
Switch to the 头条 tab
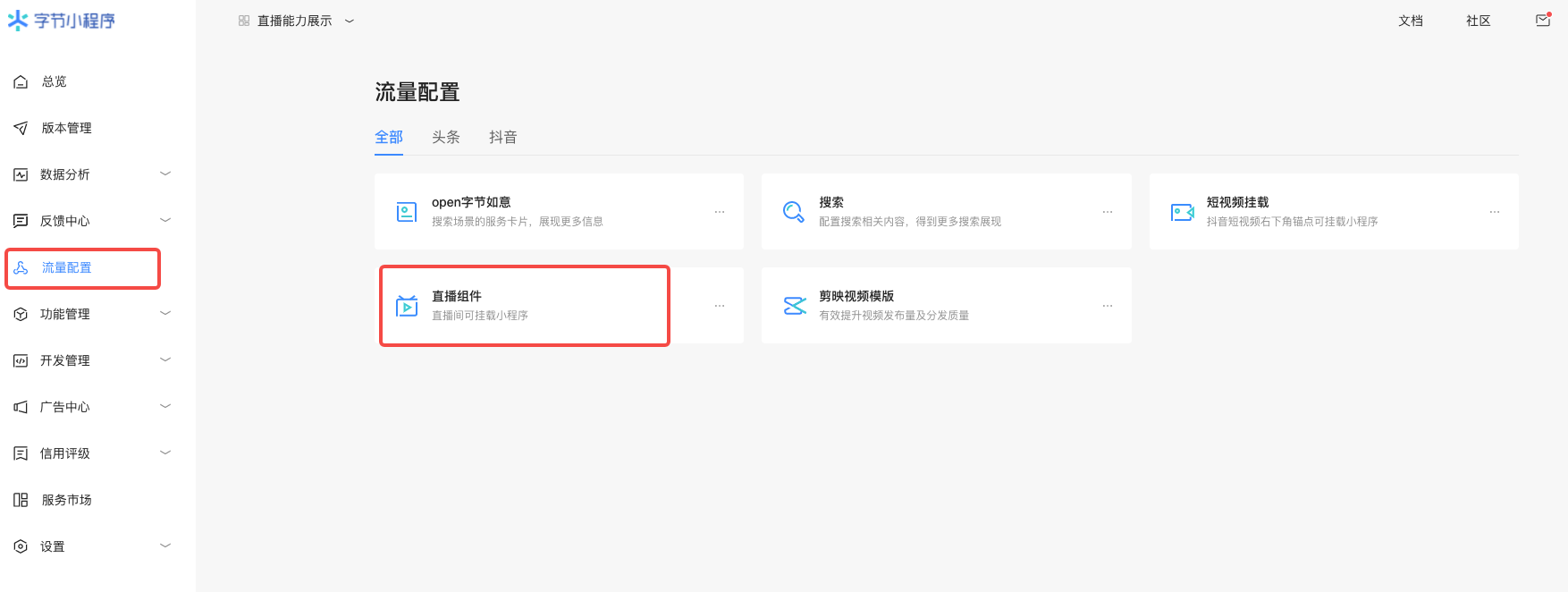[446, 137]
